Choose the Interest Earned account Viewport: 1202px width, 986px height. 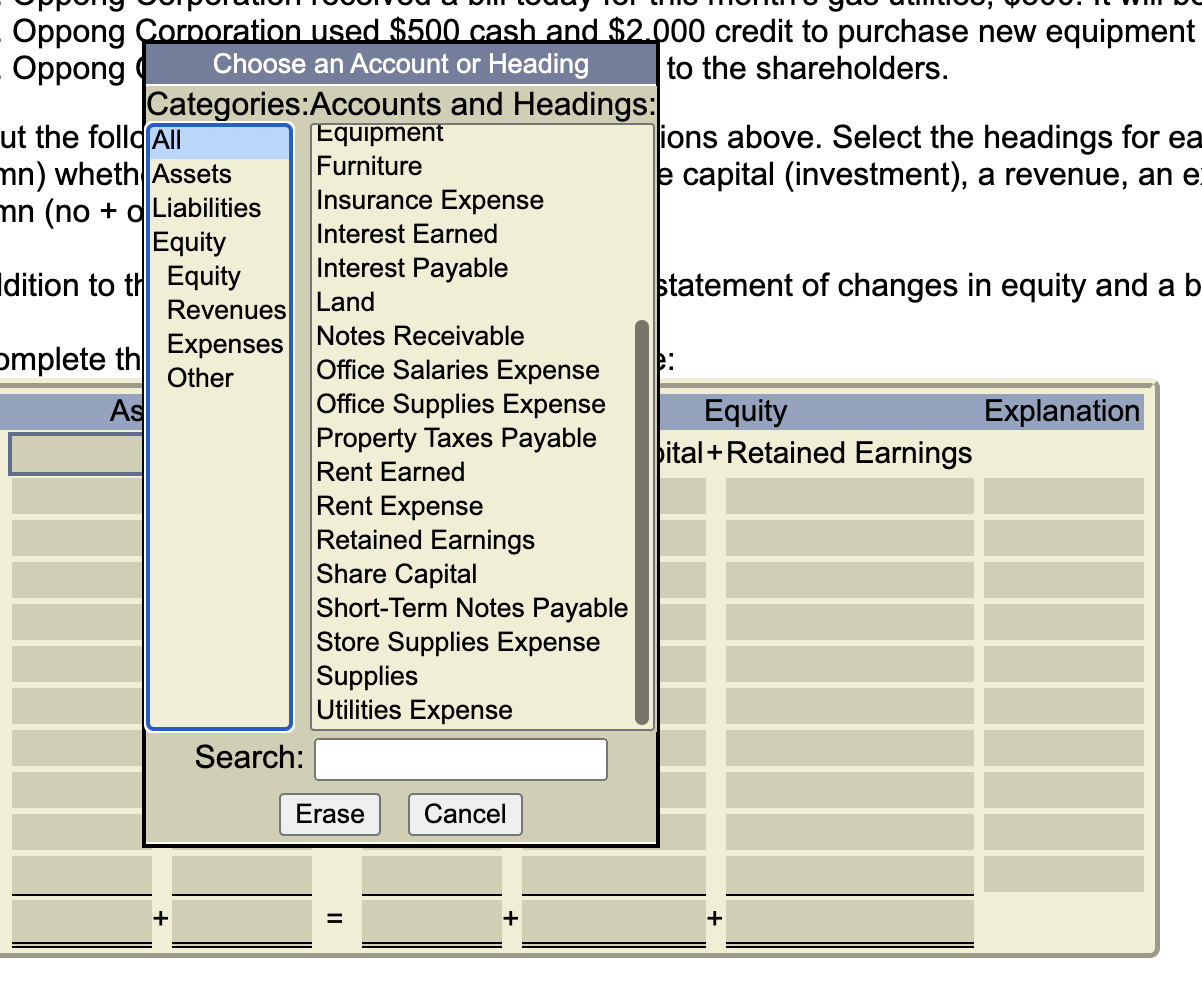(x=474, y=234)
